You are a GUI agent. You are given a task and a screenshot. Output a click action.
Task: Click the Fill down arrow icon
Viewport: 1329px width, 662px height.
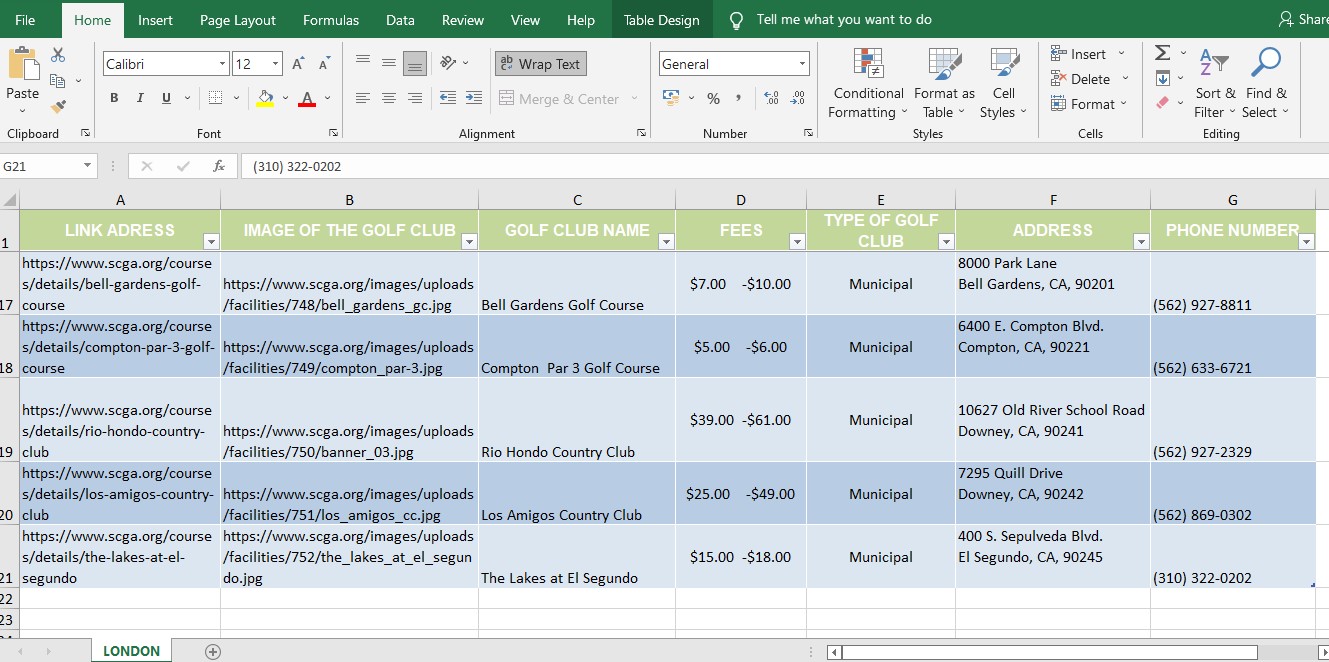(1162, 78)
